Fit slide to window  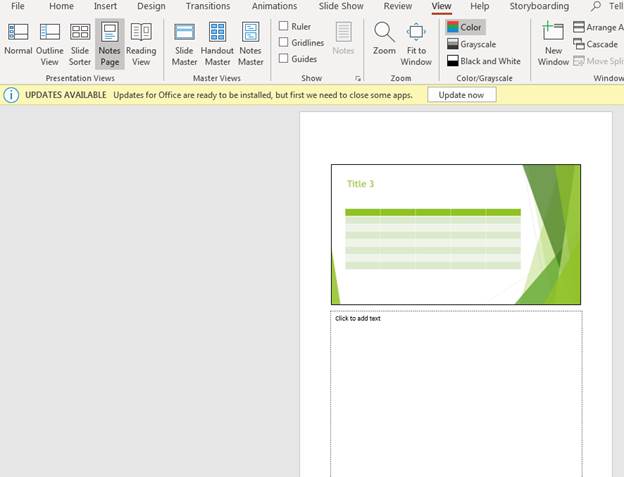click(x=416, y=45)
